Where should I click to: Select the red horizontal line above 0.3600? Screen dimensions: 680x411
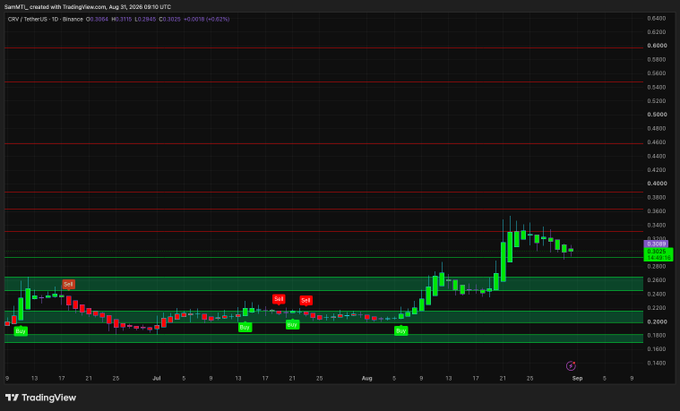324,209
